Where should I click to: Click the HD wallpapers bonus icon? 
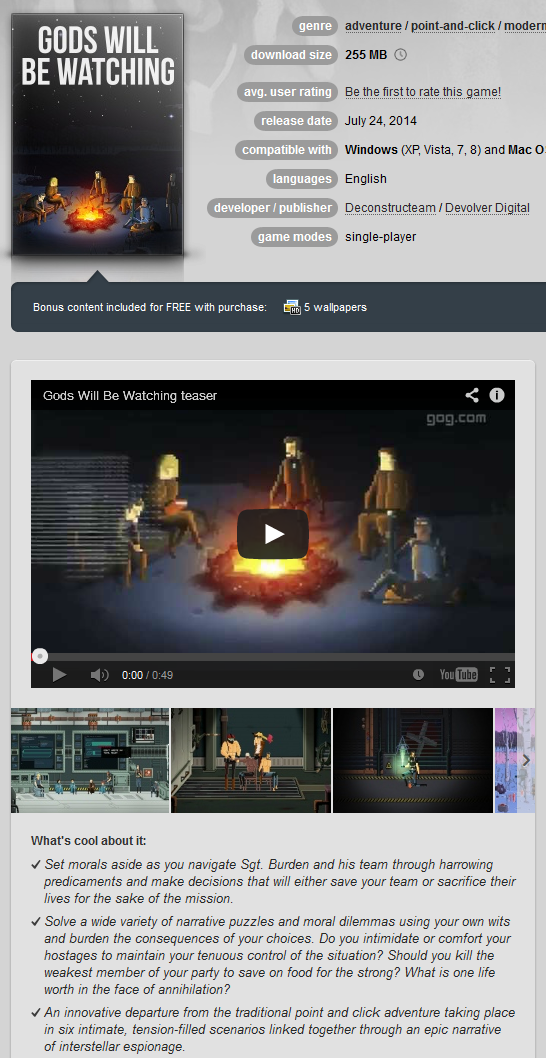pos(292,307)
